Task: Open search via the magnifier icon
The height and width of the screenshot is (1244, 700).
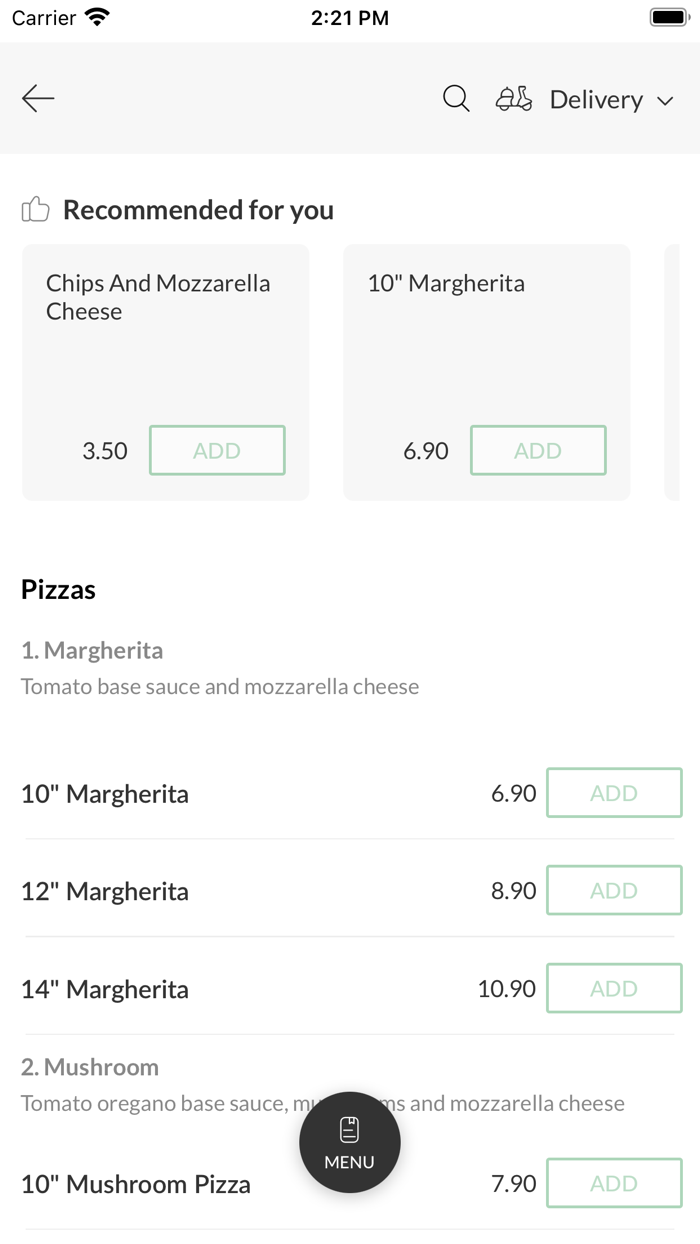Action: 456,99
